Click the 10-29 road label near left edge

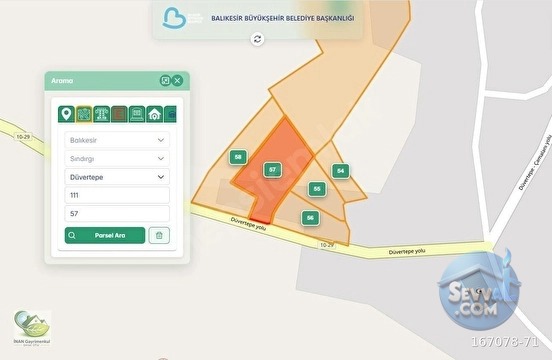23,136
